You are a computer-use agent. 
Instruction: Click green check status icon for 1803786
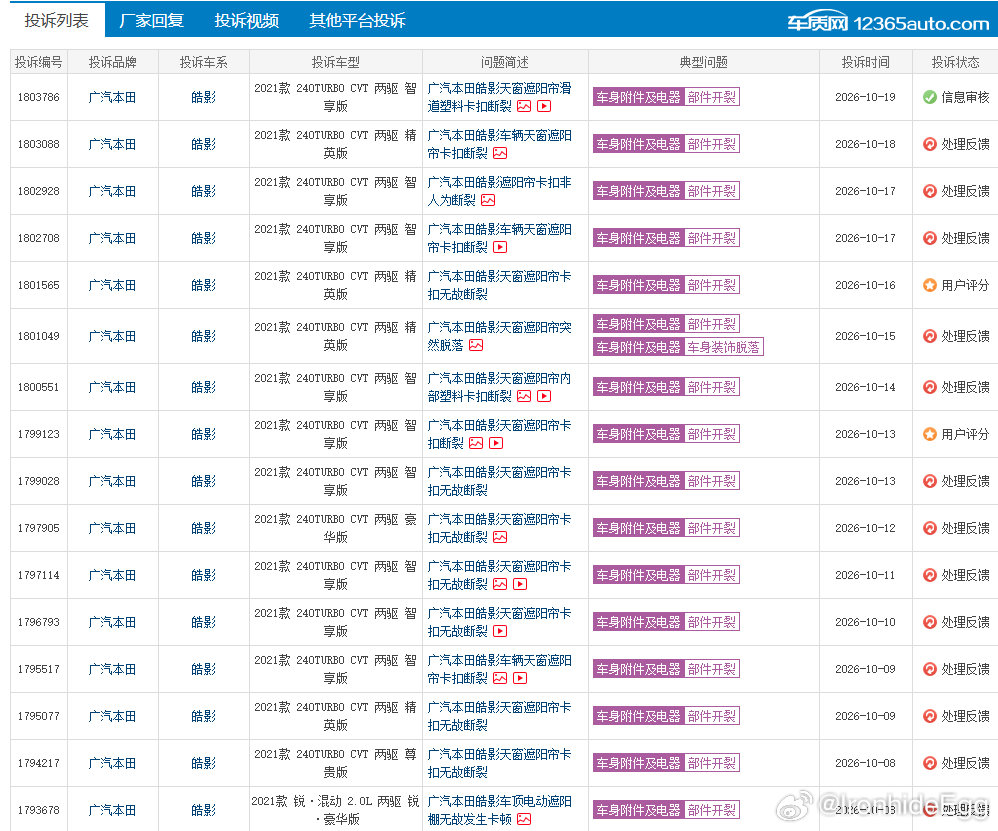tap(930, 97)
